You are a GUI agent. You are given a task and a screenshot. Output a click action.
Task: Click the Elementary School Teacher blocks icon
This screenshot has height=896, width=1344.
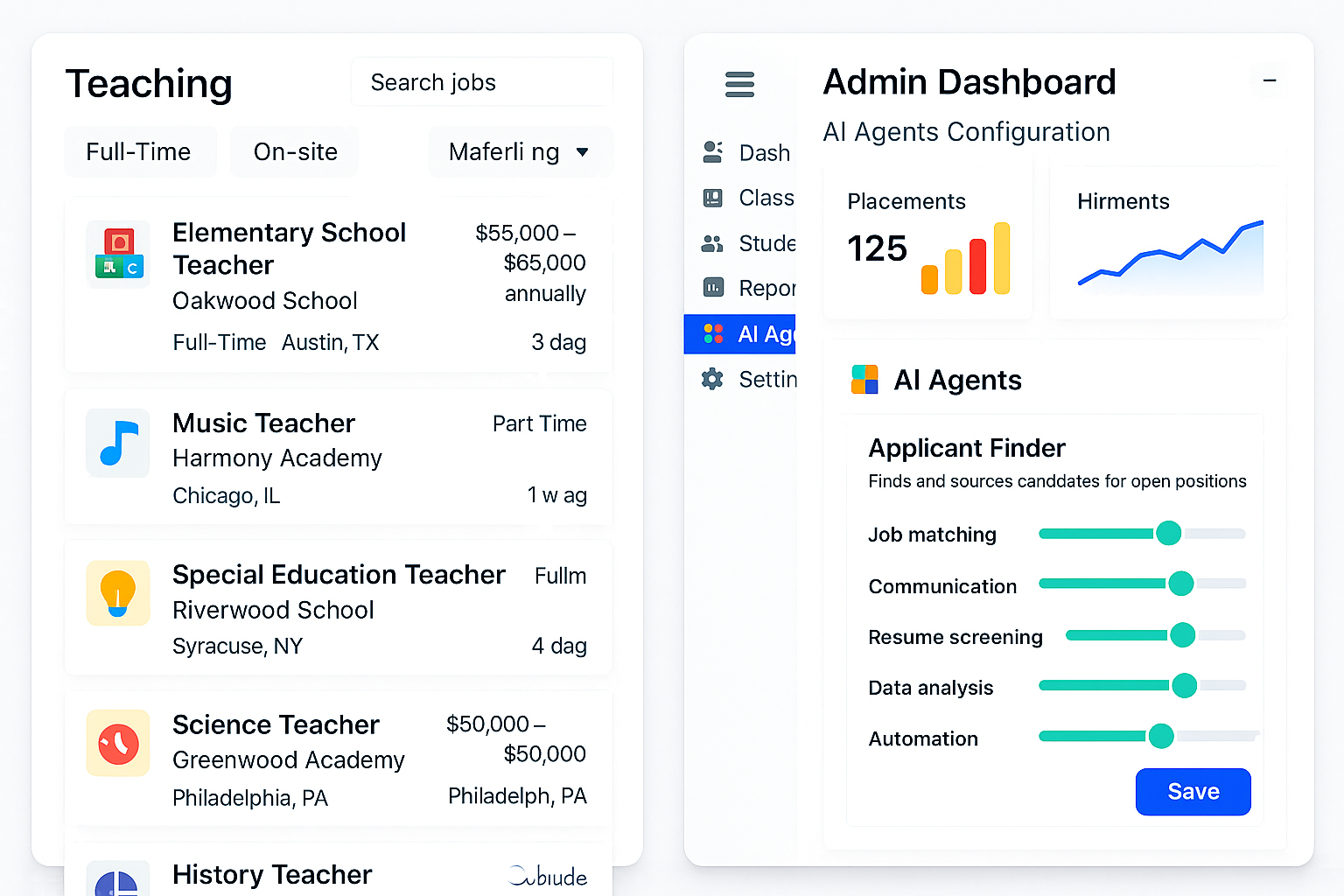pyautogui.click(x=118, y=254)
